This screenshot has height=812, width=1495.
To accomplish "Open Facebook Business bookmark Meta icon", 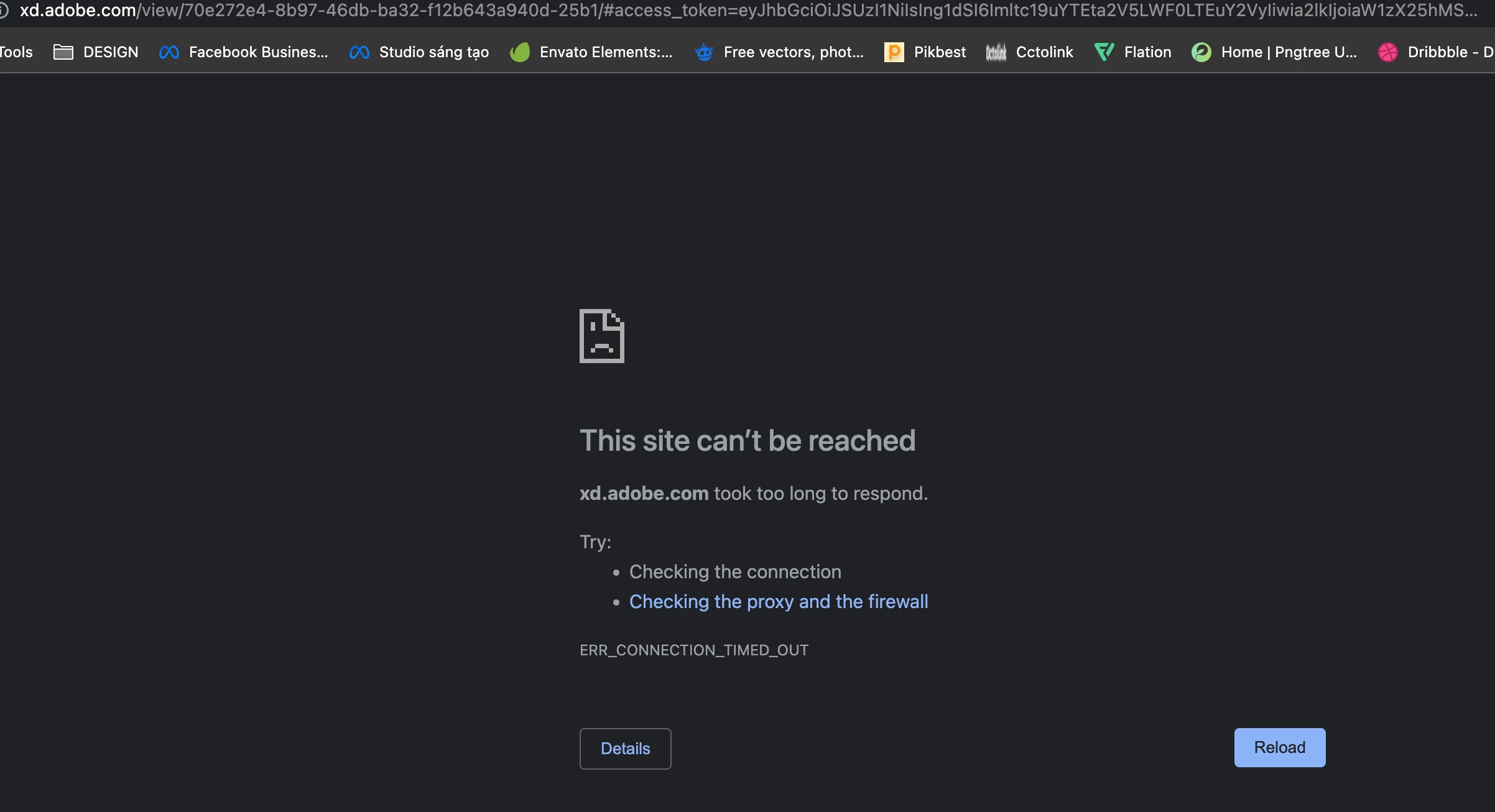I will click(x=169, y=52).
